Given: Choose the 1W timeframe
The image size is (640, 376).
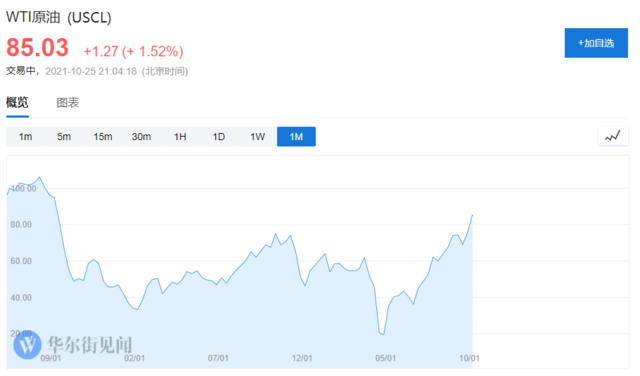Looking at the screenshot, I should tap(258, 137).
